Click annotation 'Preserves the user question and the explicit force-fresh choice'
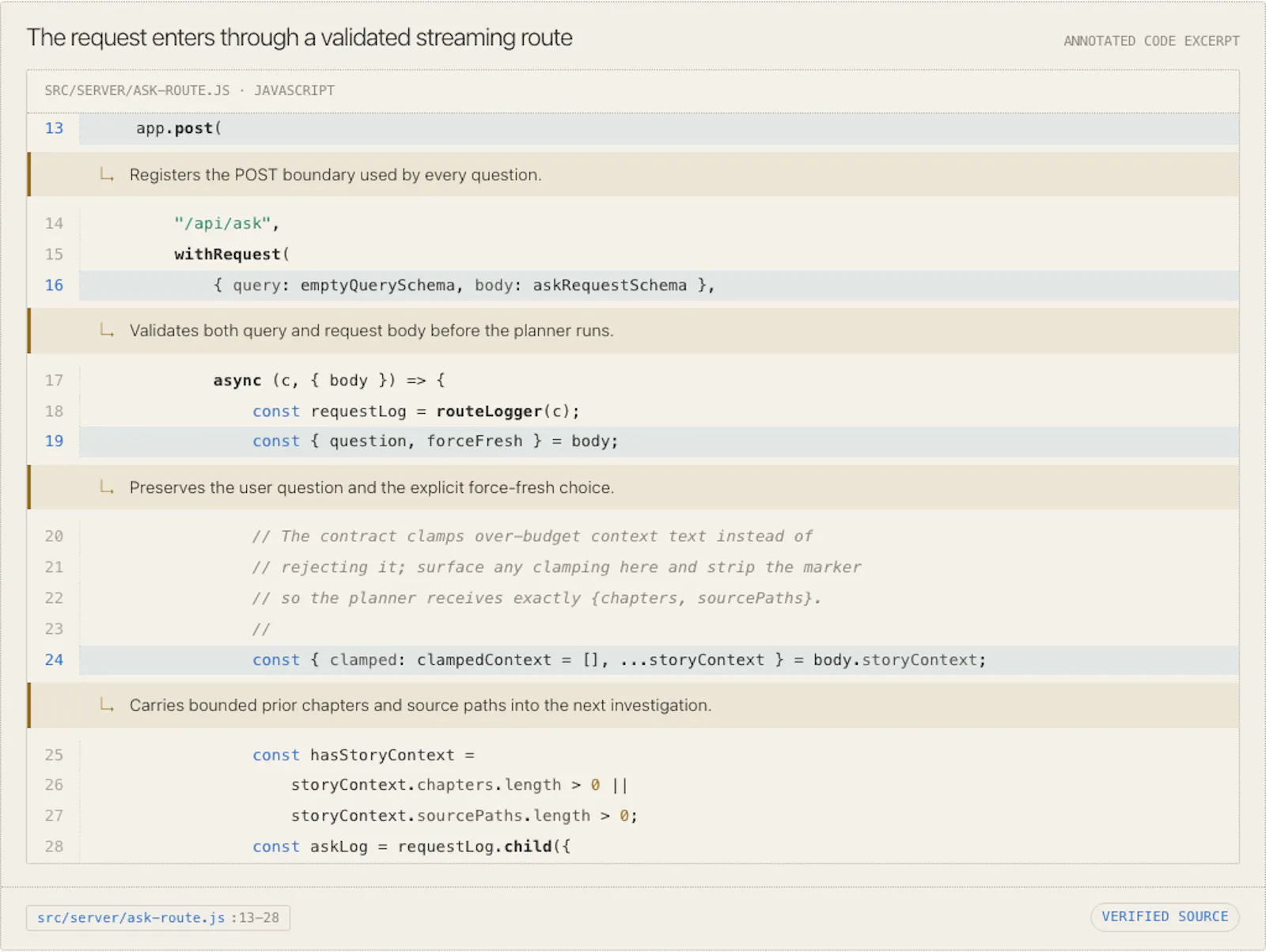Viewport: 1266px width, 952px height. point(372,487)
